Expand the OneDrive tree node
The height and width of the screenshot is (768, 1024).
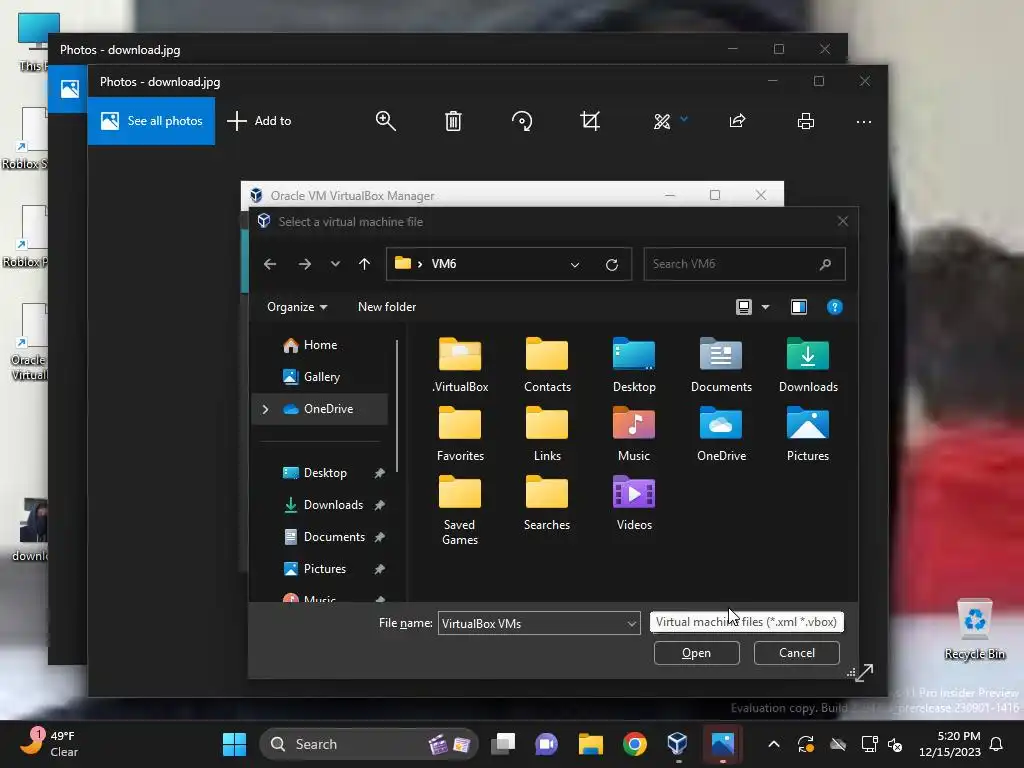pos(265,409)
